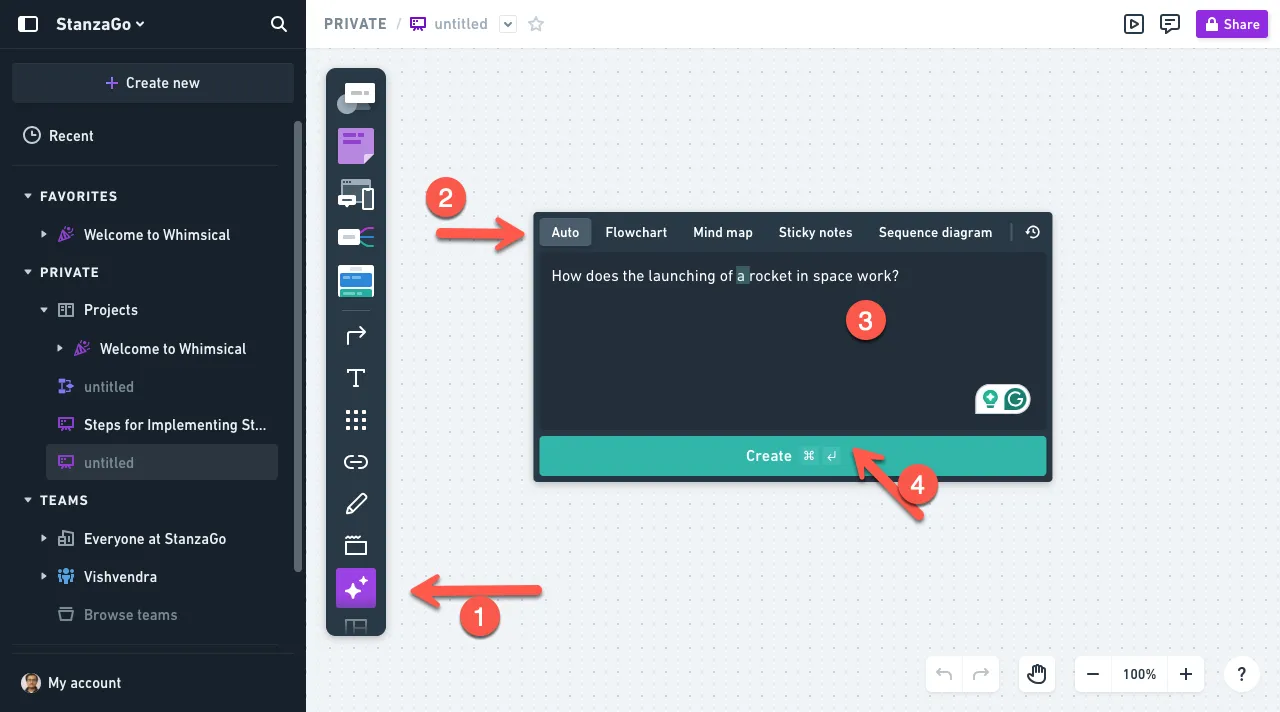
Task: Switch to Sequence diagram tab
Action: [x=935, y=232]
